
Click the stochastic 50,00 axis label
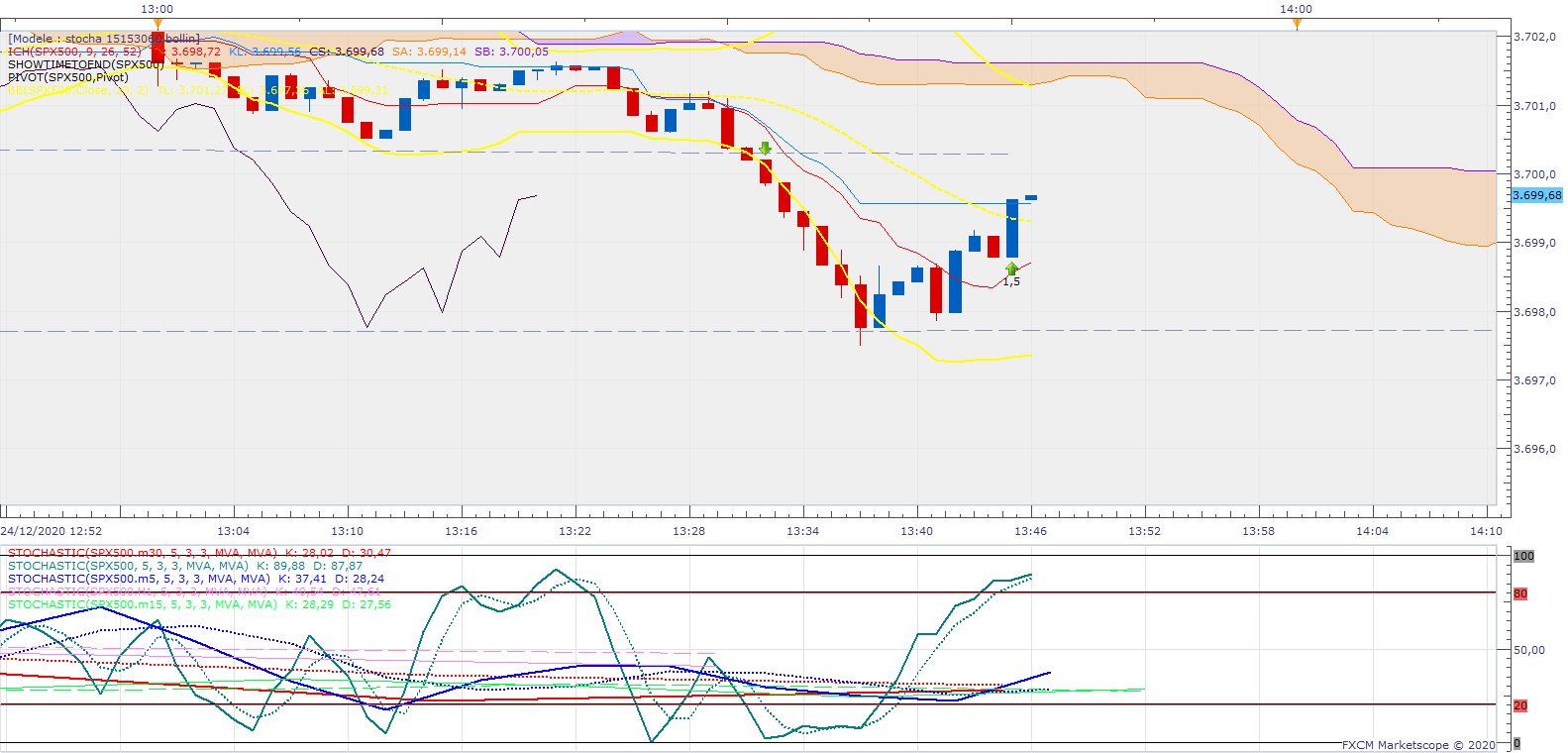1529,650
